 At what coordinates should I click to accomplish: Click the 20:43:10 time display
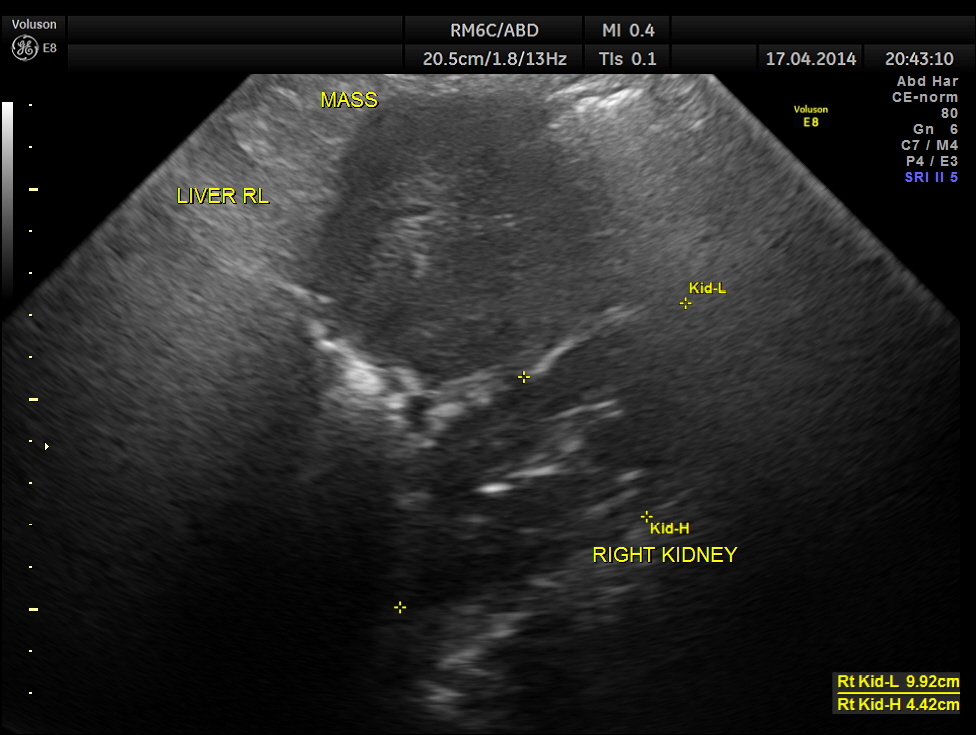pyautogui.click(x=919, y=59)
